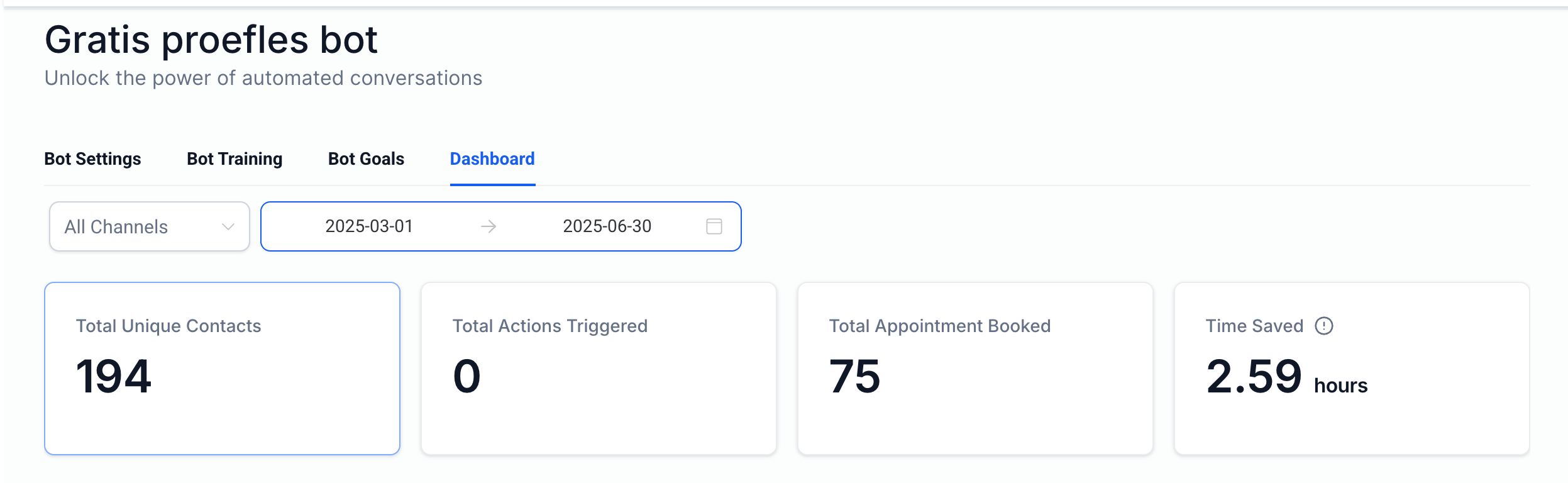
Task: Click the Time Saved info icon
Action: [x=1323, y=326]
